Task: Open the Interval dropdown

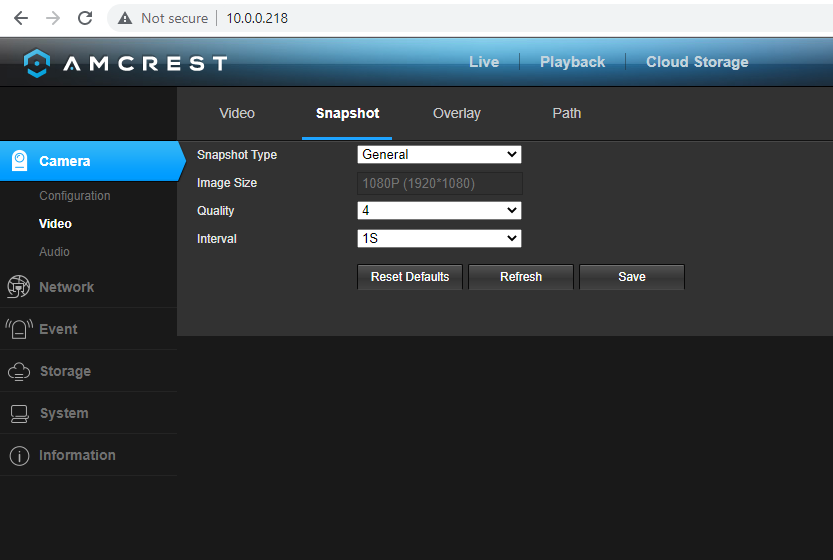Action: tap(439, 239)
